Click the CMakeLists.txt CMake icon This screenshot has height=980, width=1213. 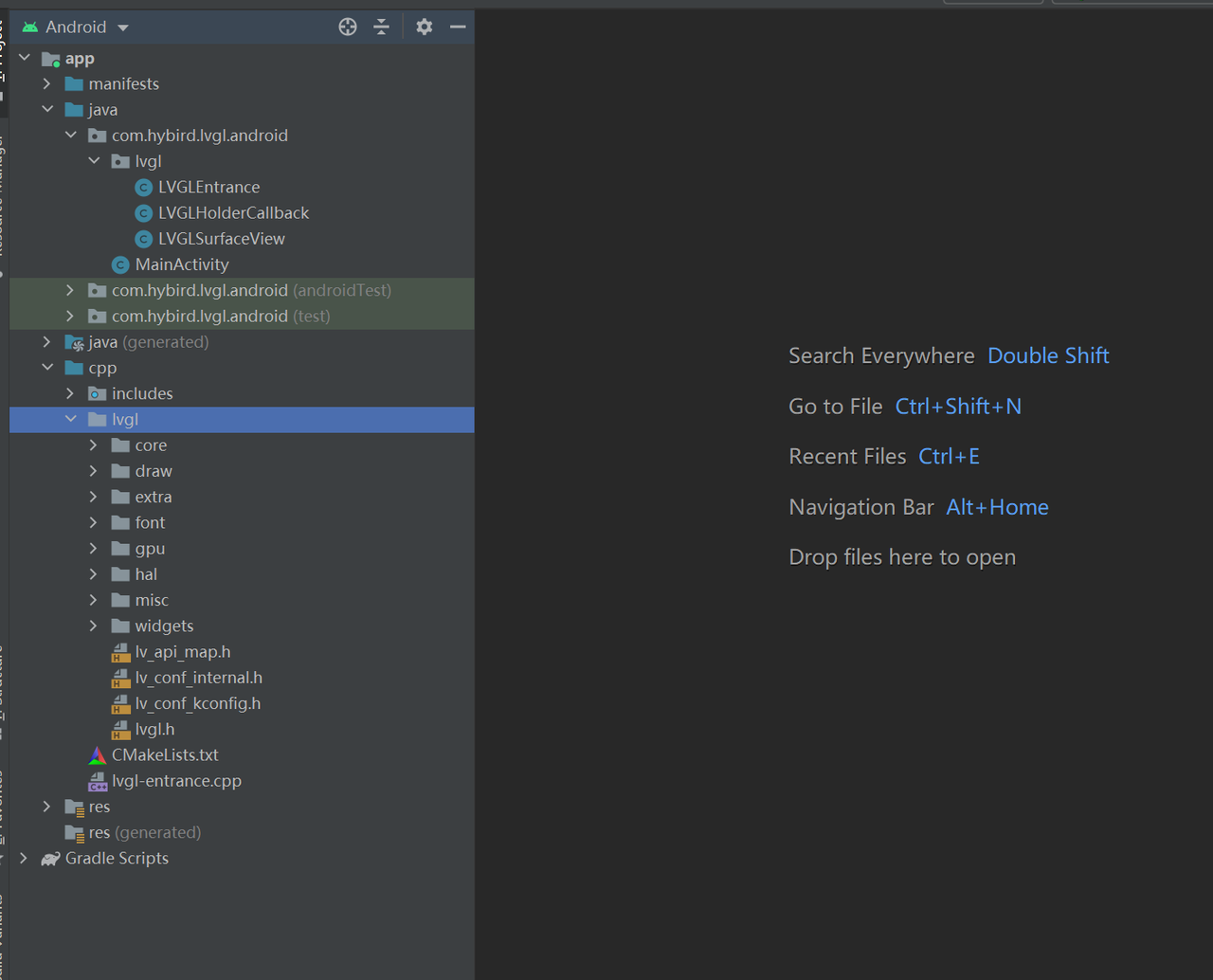tap(98, 755)
